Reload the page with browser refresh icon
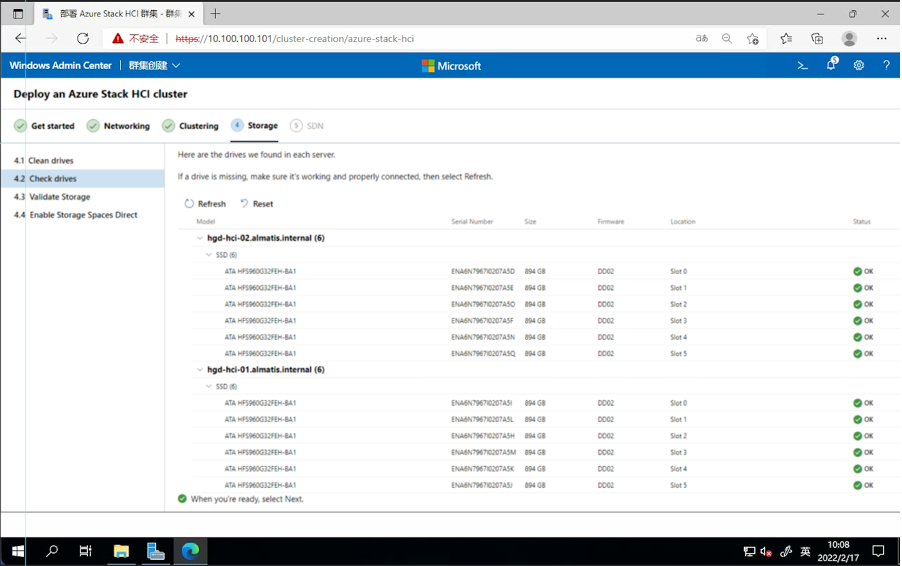Viewport: 902px width, 566px height. click(83, 39)
